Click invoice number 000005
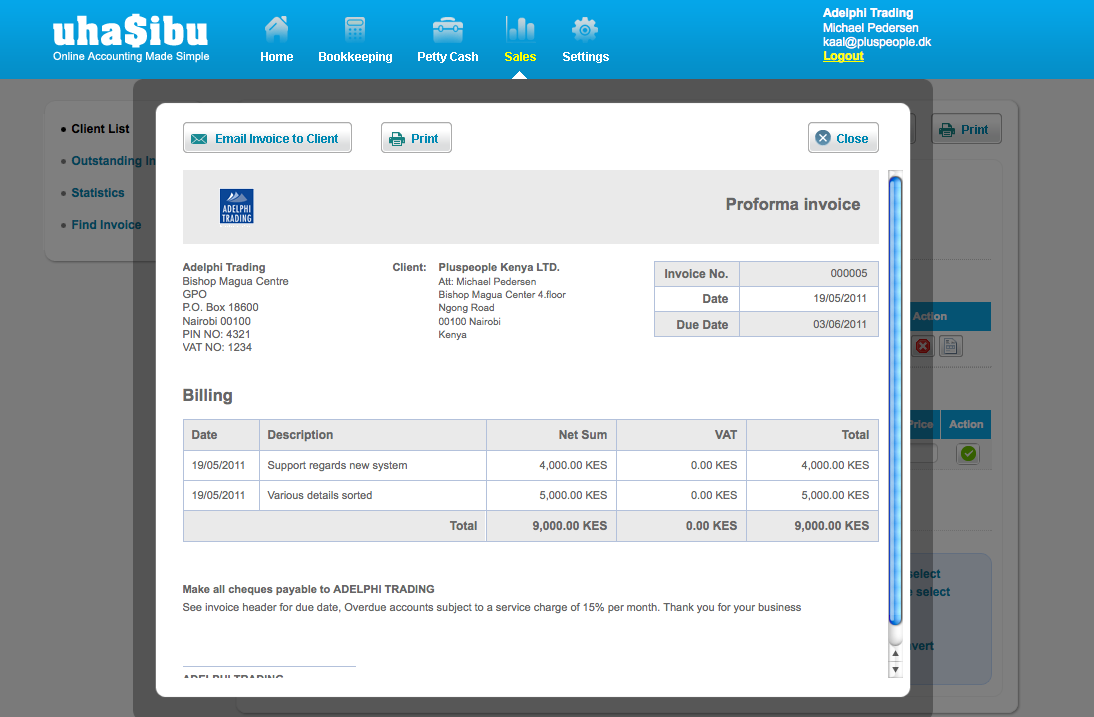 [848, 273]
